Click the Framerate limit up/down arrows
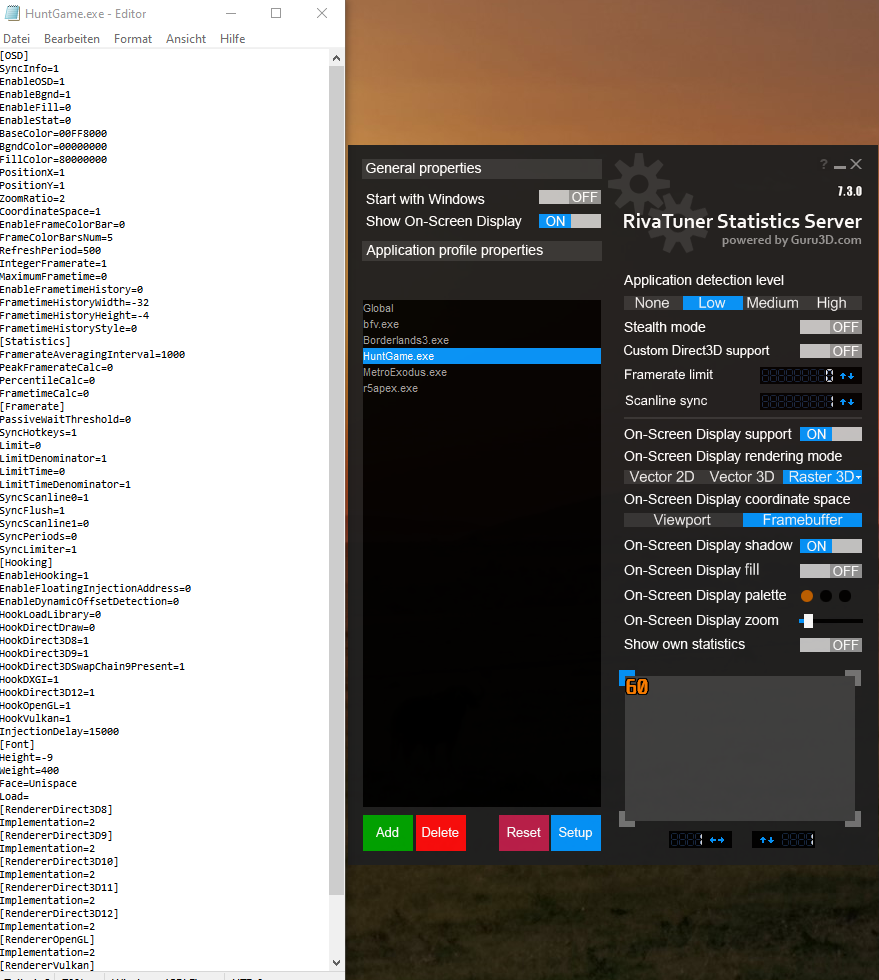The image size is (879, 980). (847, 376)
